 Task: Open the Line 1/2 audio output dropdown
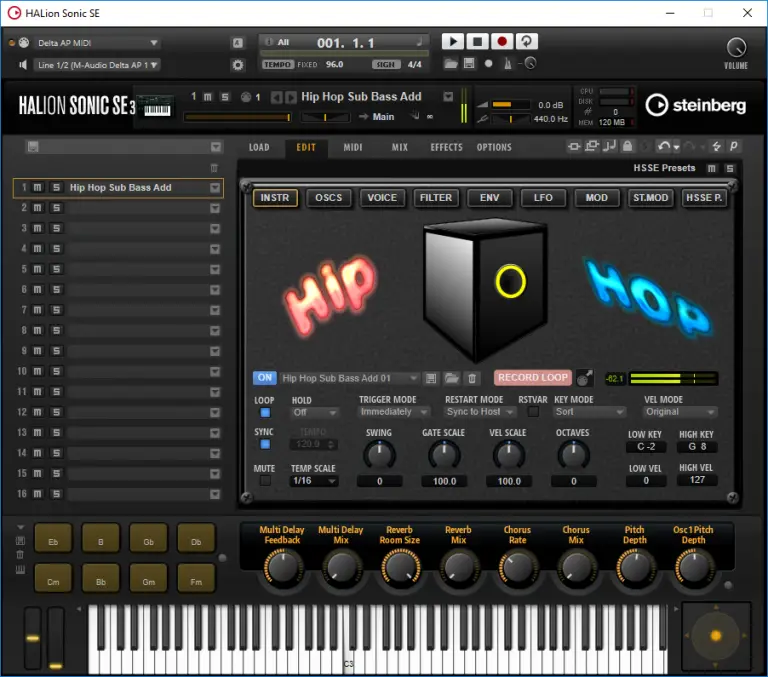pos(97,65)
